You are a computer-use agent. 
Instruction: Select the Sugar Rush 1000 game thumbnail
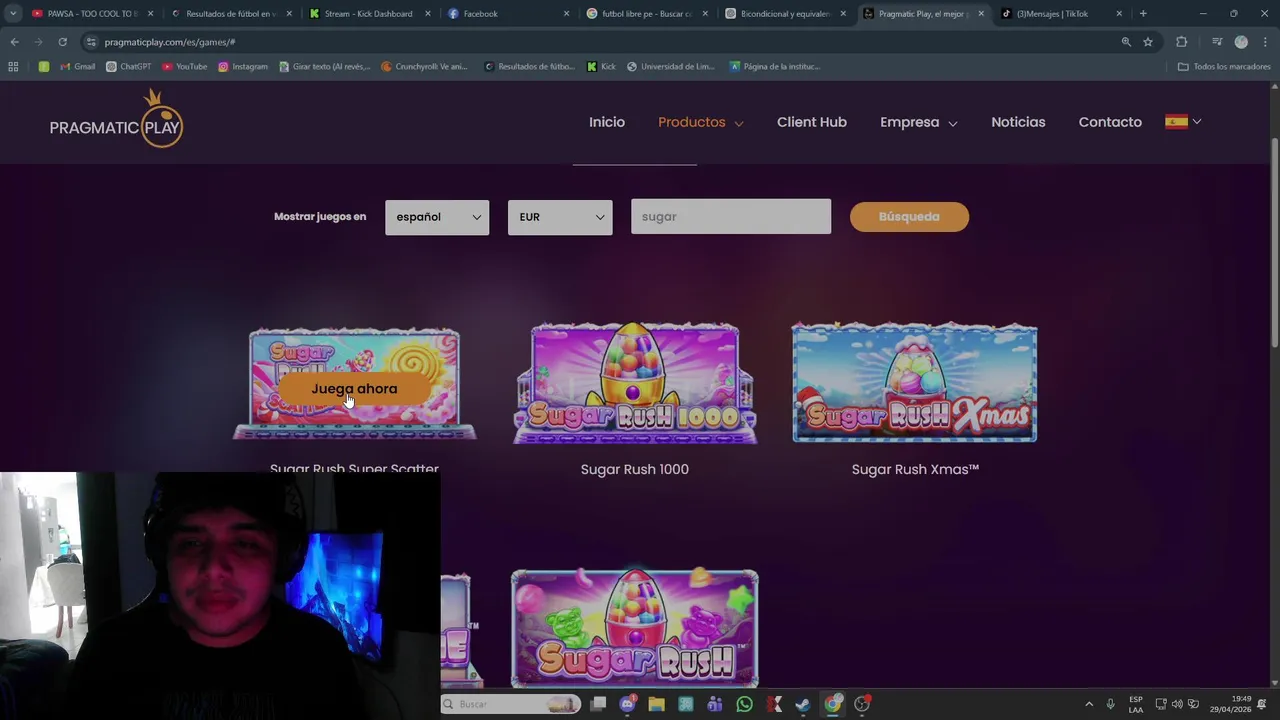click(x=635, y=383)
